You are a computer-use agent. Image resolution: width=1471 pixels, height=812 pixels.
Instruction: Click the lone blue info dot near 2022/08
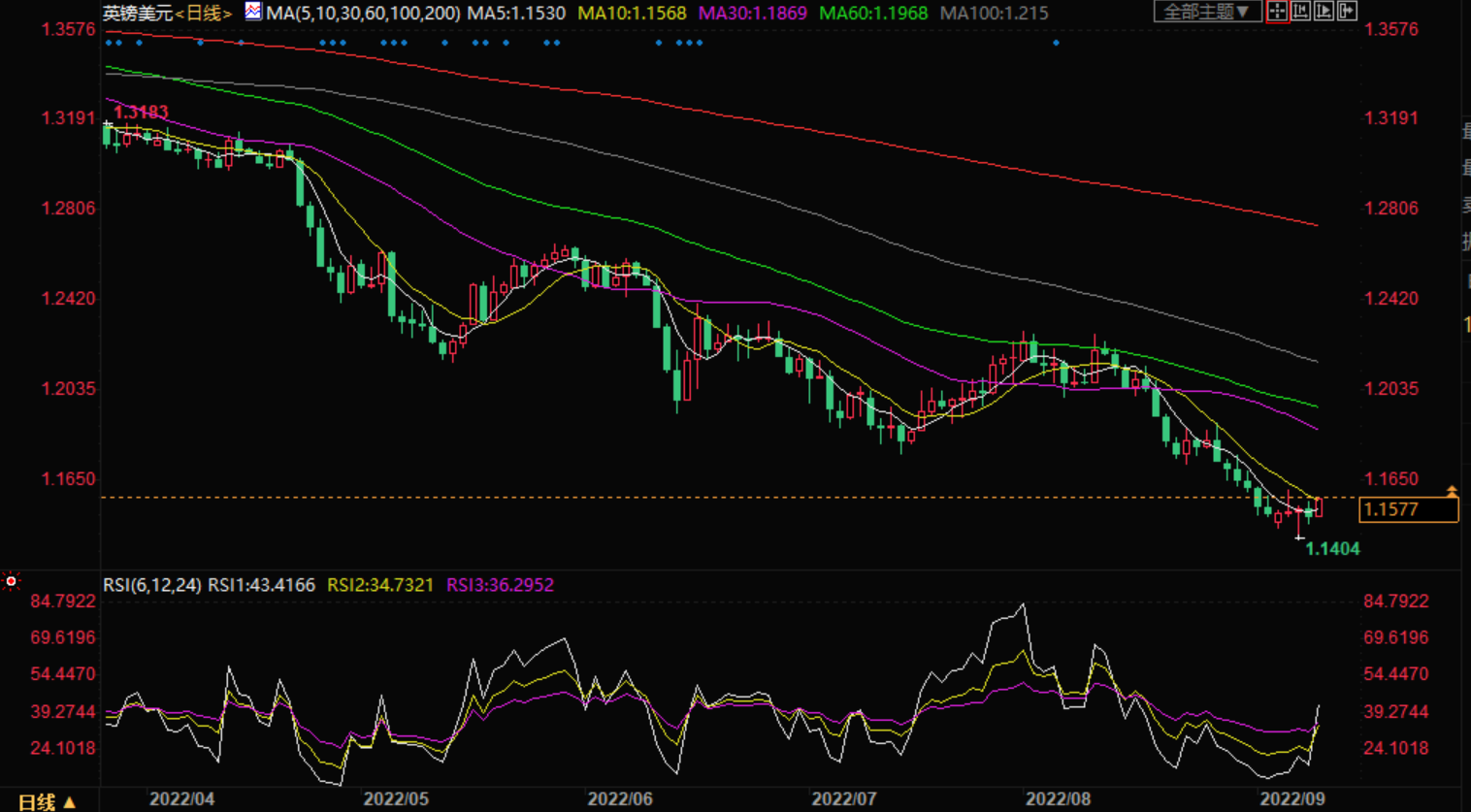tap(1056, 43)
